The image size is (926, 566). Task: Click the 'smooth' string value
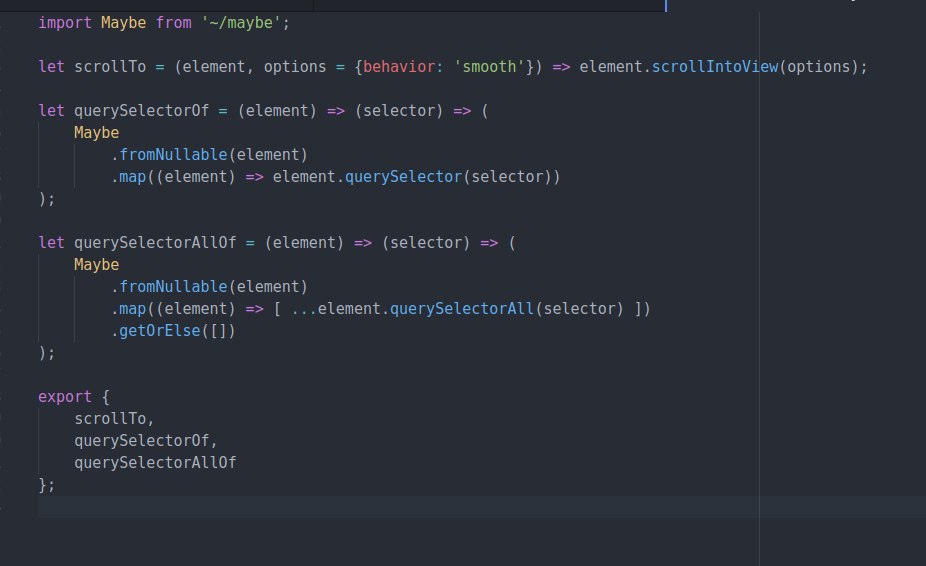coord(489,67)
